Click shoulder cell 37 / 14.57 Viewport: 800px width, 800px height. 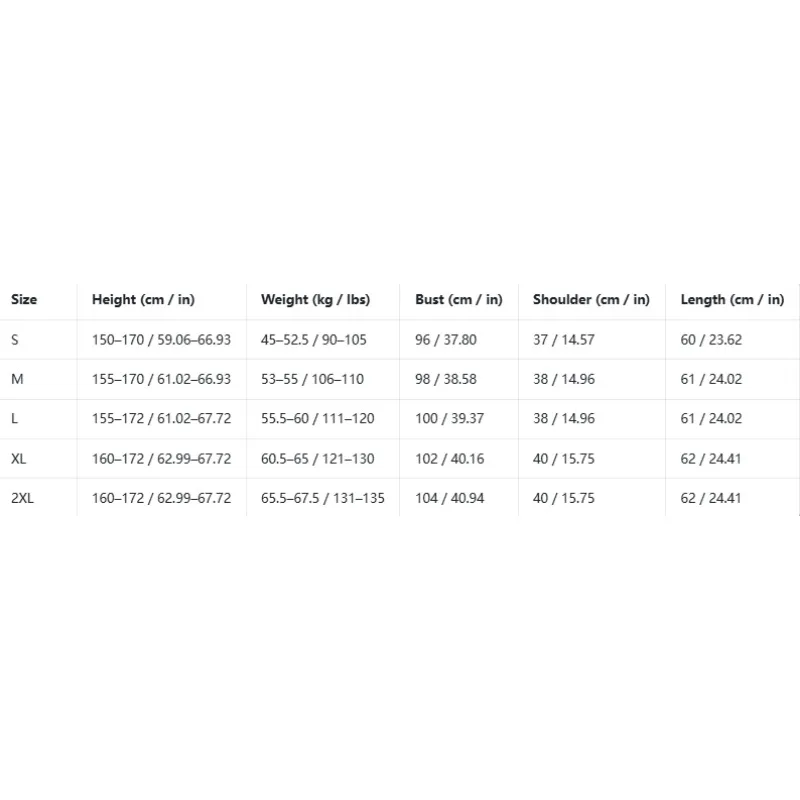click(564, 340)
